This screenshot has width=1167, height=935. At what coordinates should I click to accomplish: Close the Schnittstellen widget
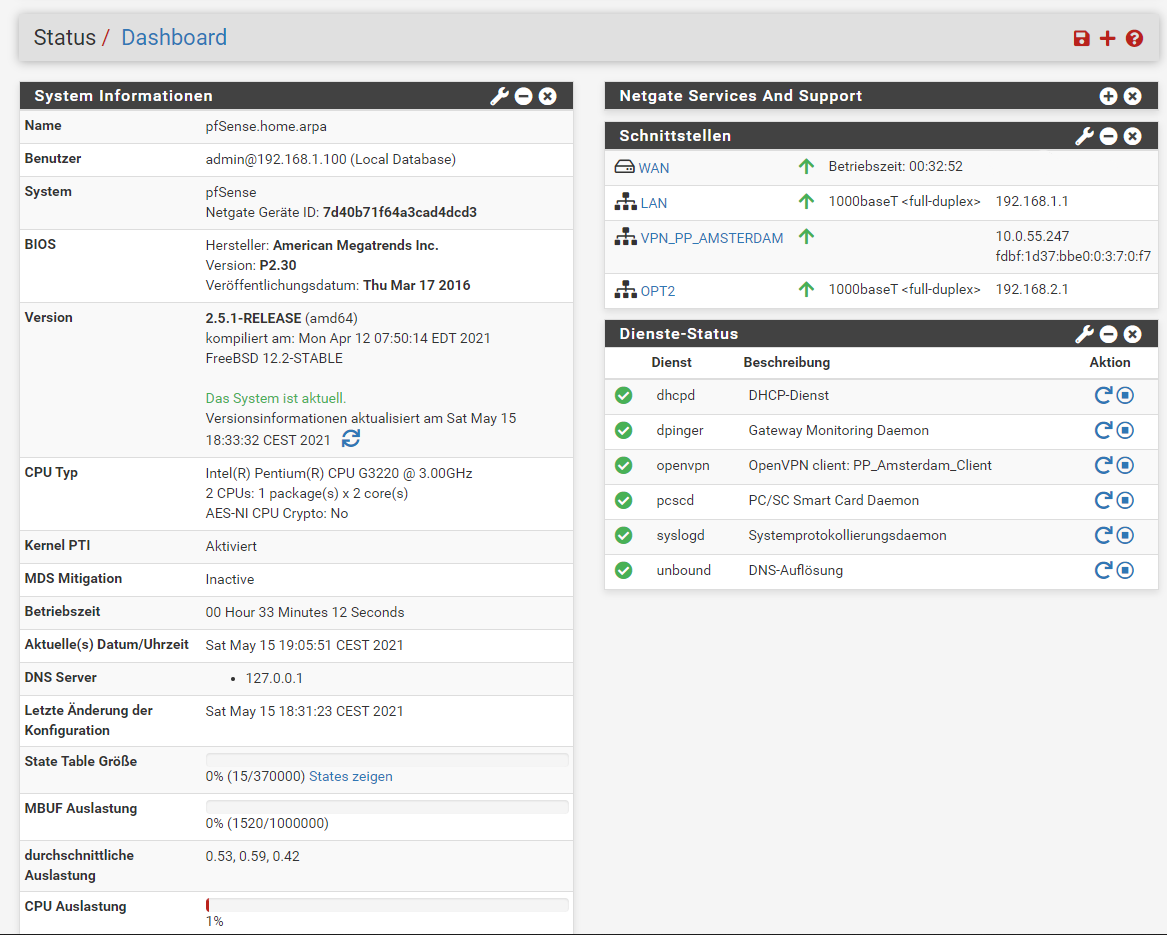(x=1132, y=136)
